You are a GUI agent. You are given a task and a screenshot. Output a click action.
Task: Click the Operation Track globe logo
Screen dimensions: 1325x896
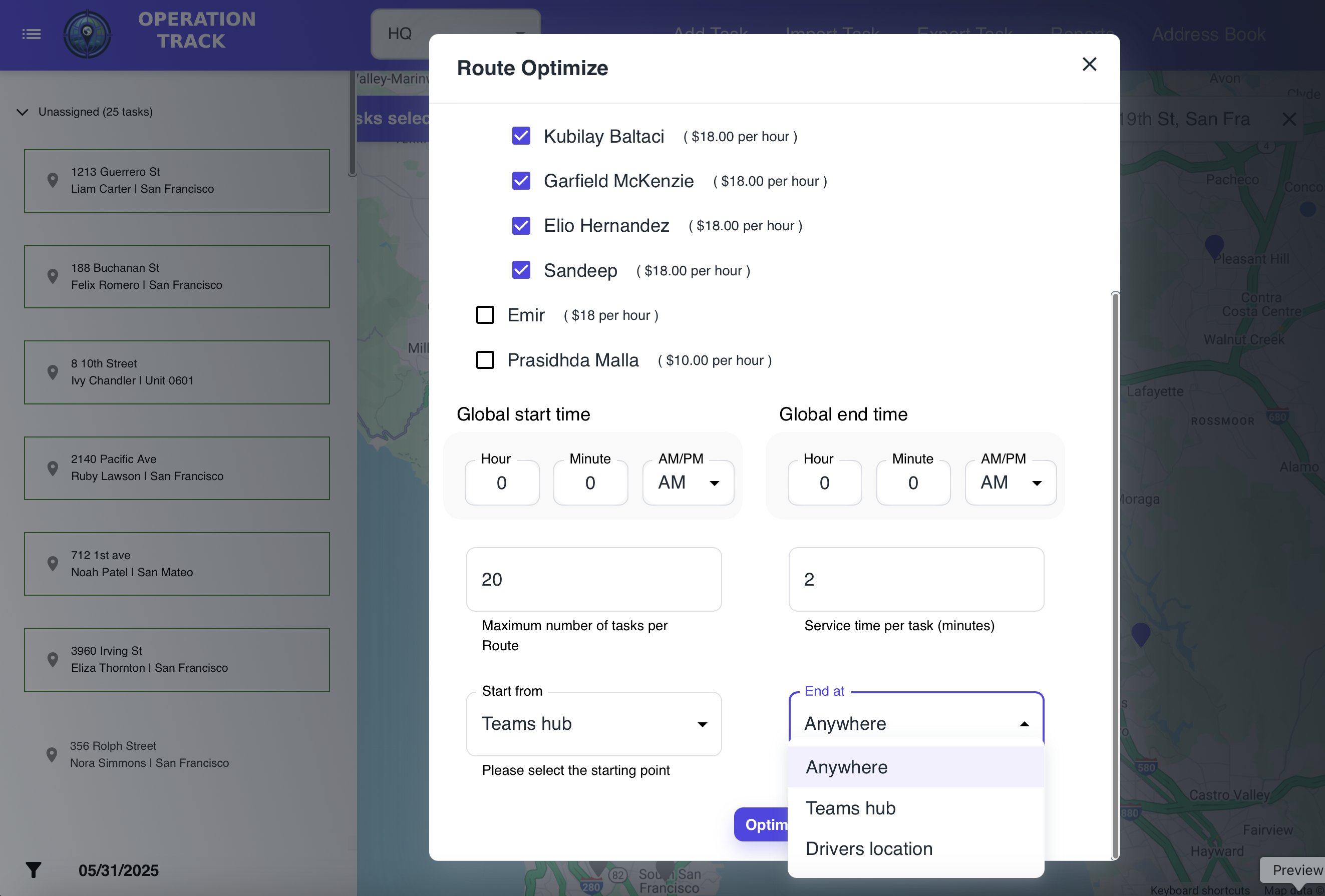87,34
